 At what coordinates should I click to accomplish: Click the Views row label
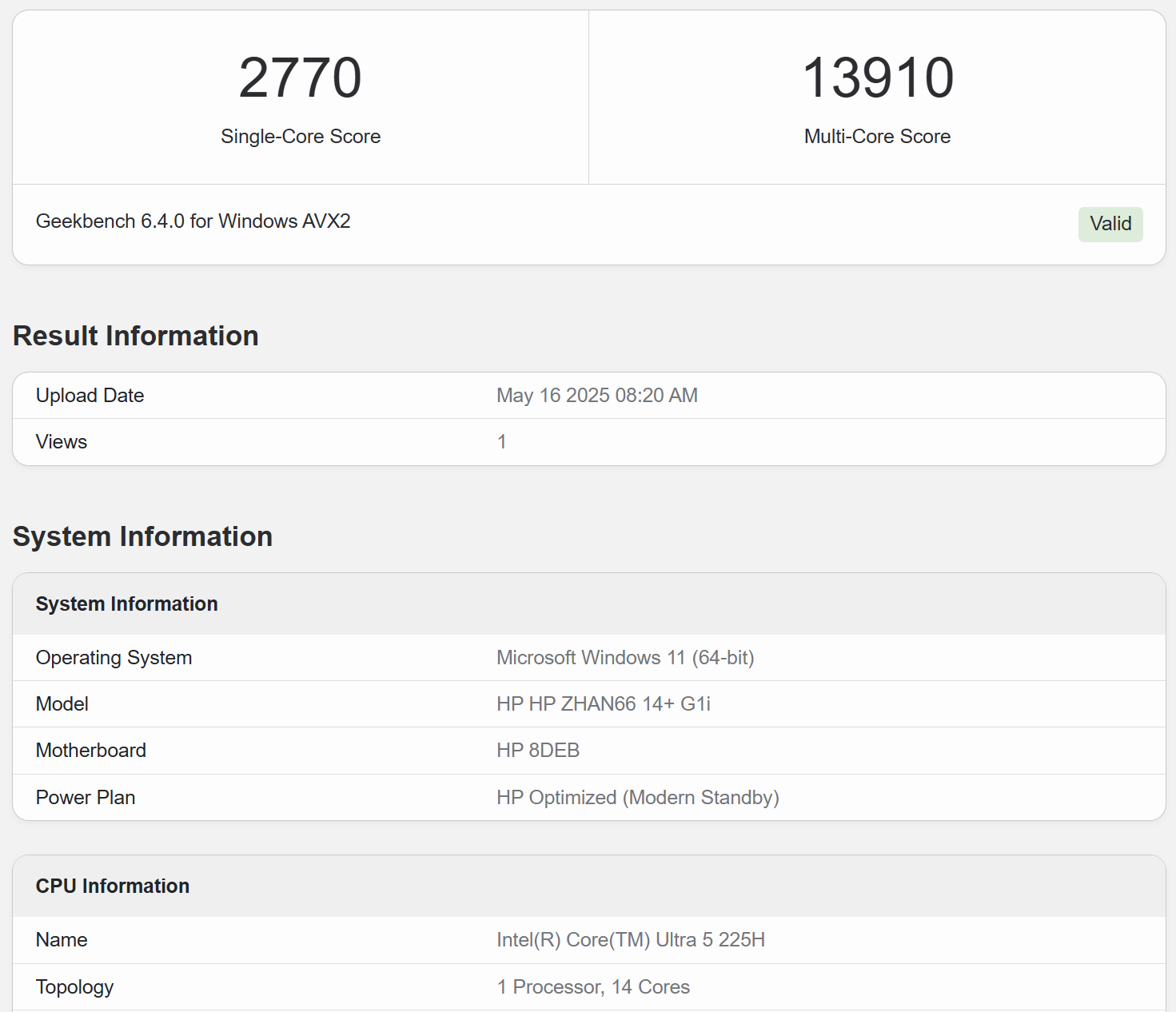pos(62,442)
